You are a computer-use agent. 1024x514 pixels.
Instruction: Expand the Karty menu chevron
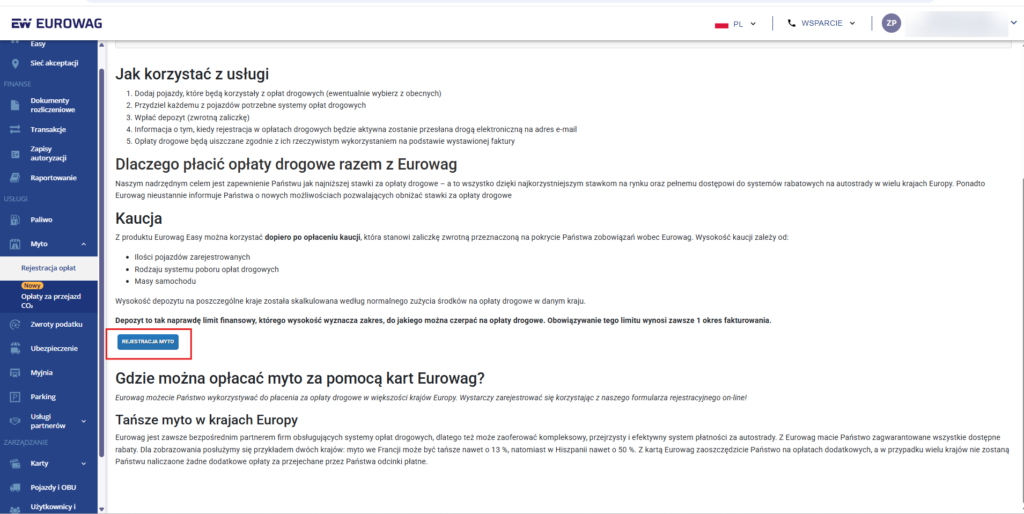click(x=84, y=463)
